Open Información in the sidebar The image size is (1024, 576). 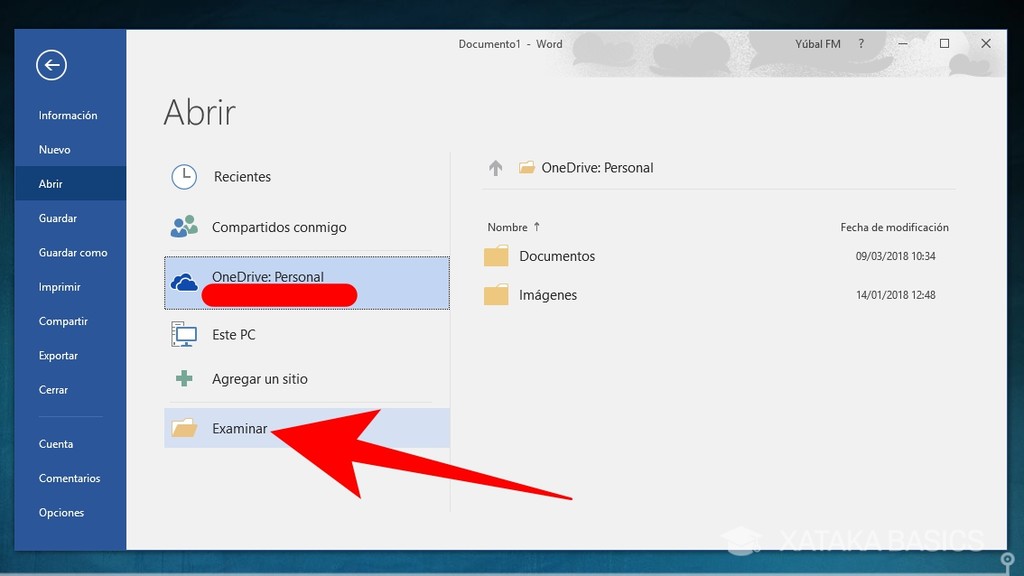click(68, 116)
